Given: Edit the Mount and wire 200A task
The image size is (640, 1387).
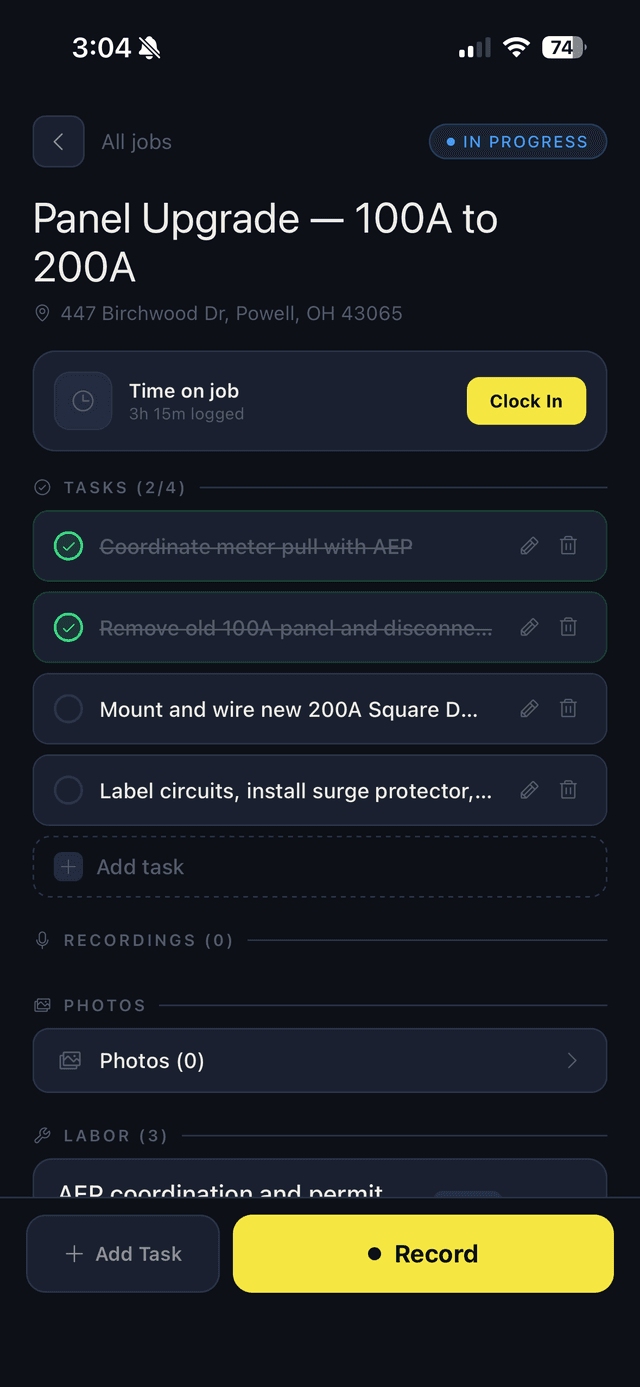Looking at the screenshot, I should 529,708.
